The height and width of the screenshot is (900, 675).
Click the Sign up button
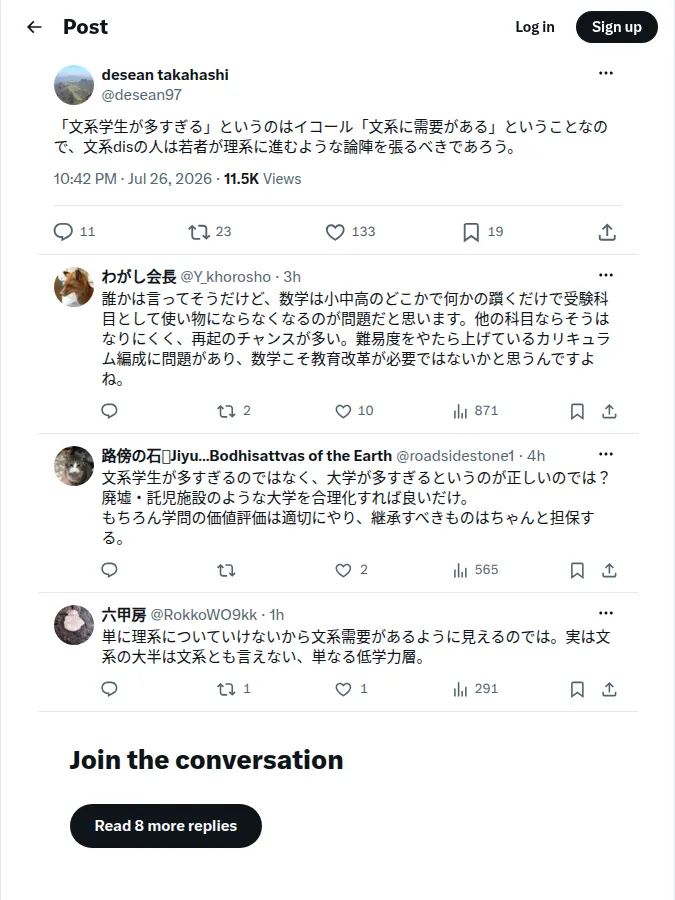click(616, 27)
